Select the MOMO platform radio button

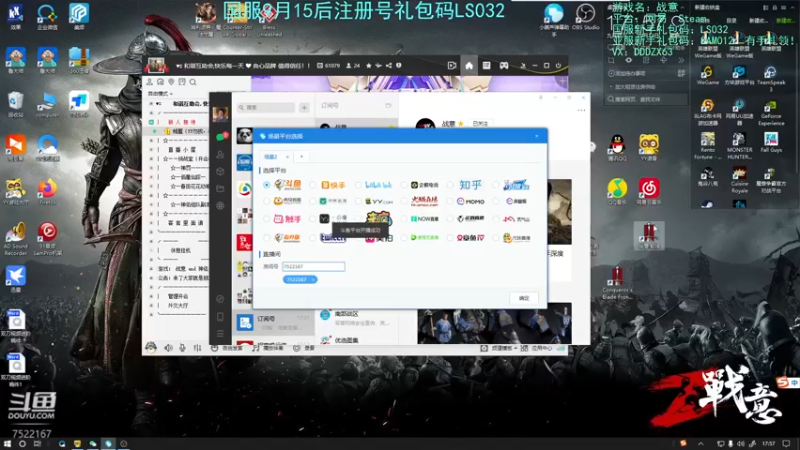pos(450,202)
